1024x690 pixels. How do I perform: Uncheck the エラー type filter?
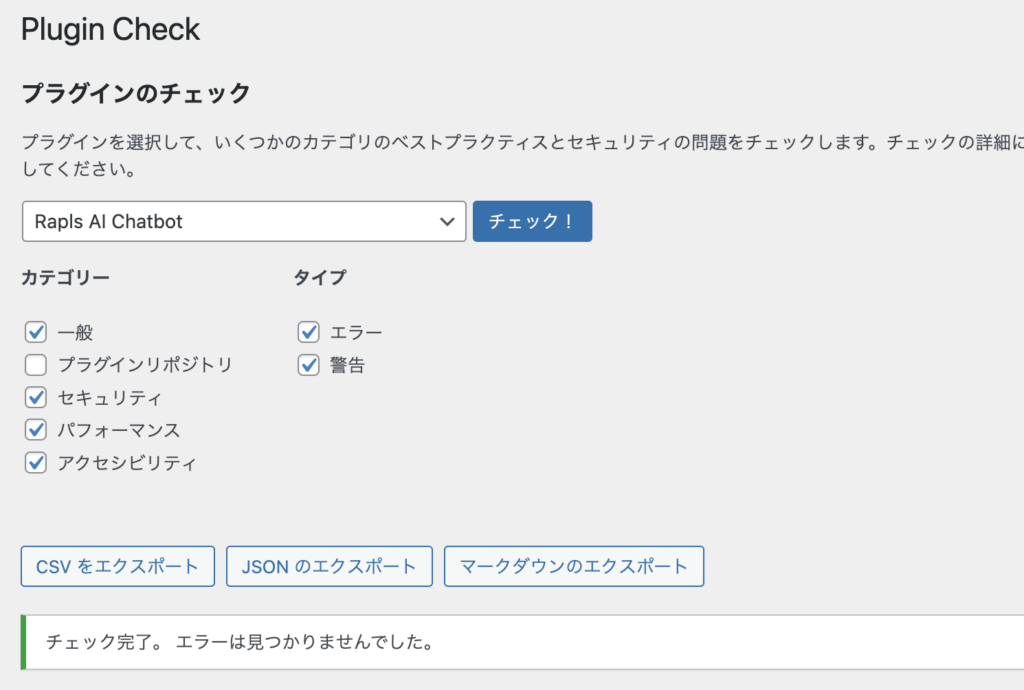coord(308,331)
